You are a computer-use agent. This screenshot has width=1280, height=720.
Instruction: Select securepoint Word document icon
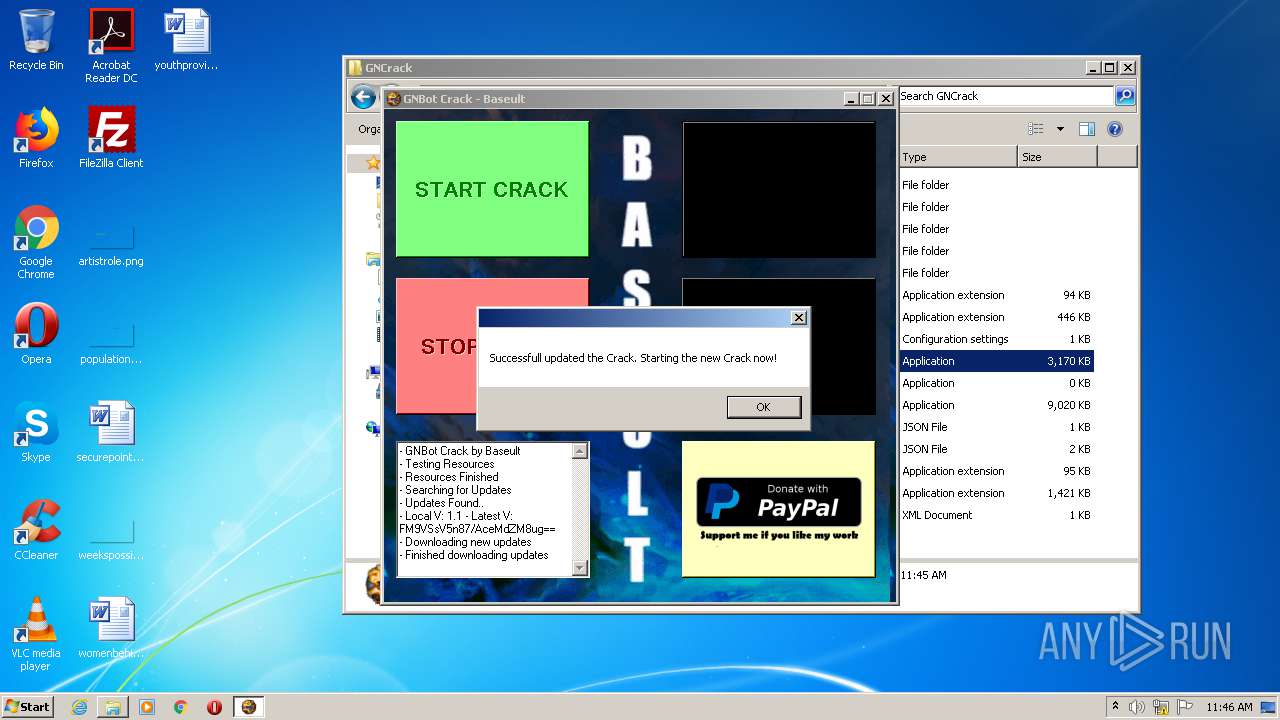tap(111, 432)
